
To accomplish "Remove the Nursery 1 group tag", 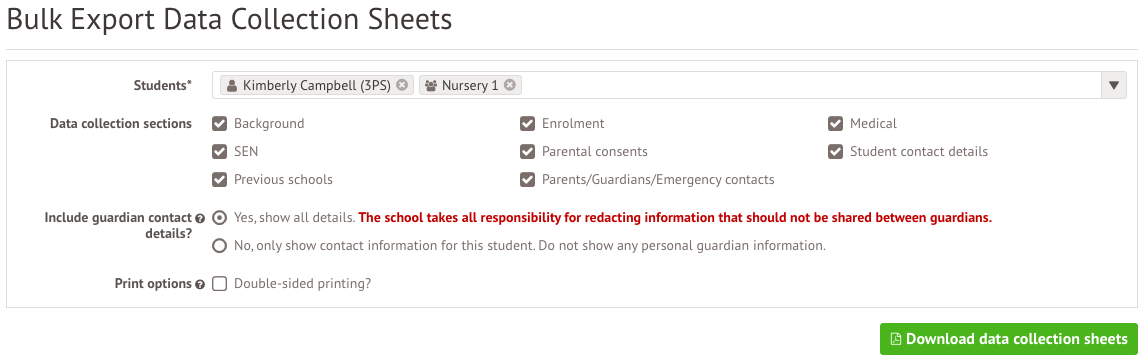I will 510,85.
